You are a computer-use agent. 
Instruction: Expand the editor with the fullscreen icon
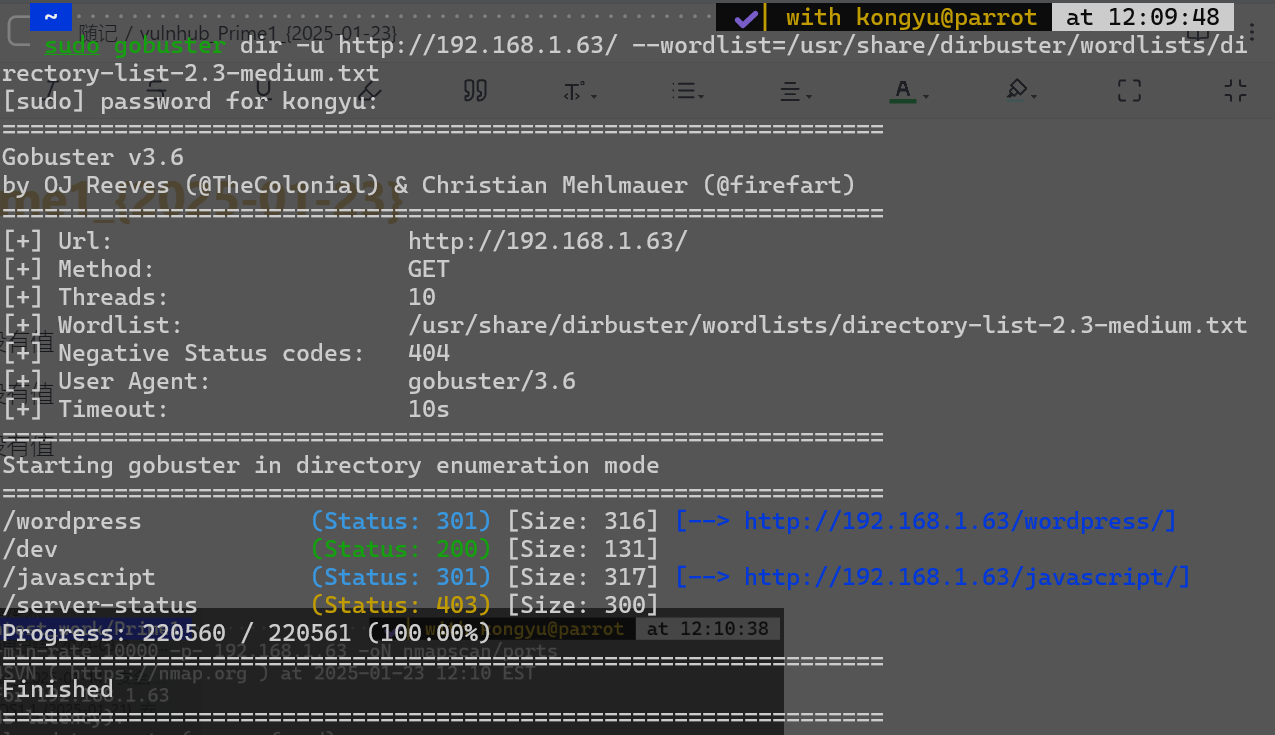pos(1129,91)
